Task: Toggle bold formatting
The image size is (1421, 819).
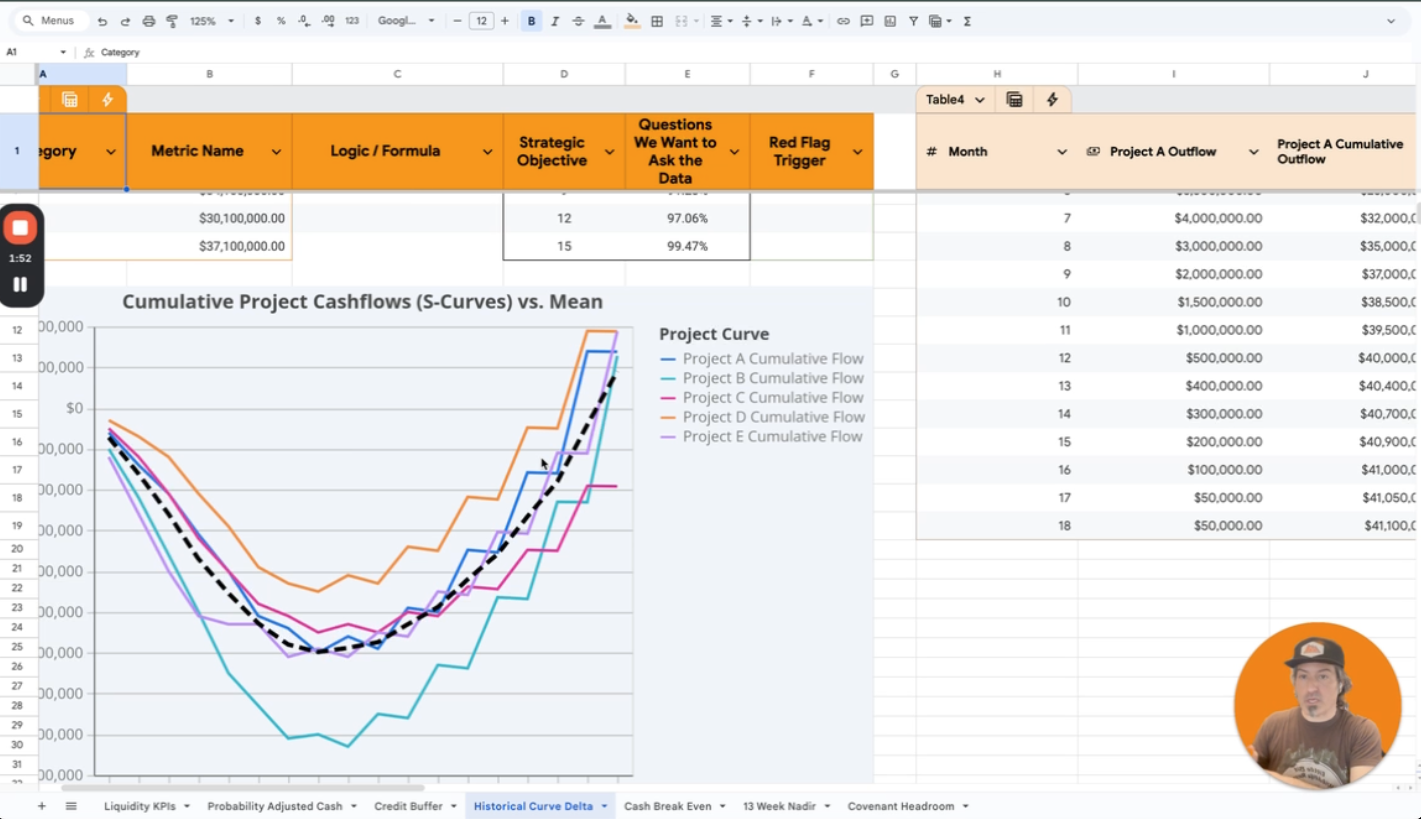Action: click(x=531, y=21)
